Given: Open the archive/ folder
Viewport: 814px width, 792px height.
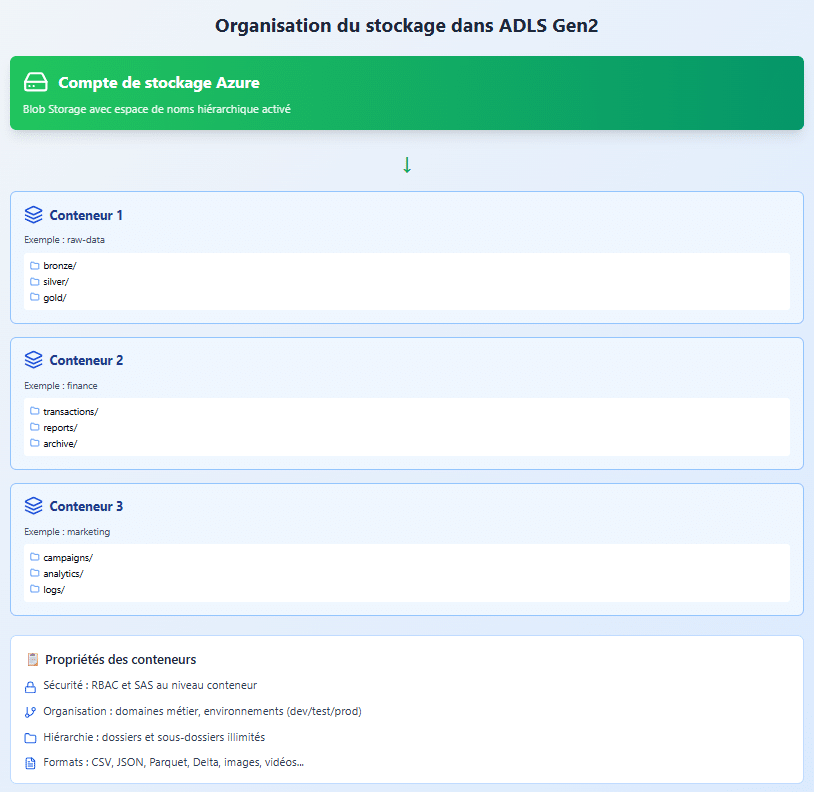Looking at the screenshot, I should 59,444.
